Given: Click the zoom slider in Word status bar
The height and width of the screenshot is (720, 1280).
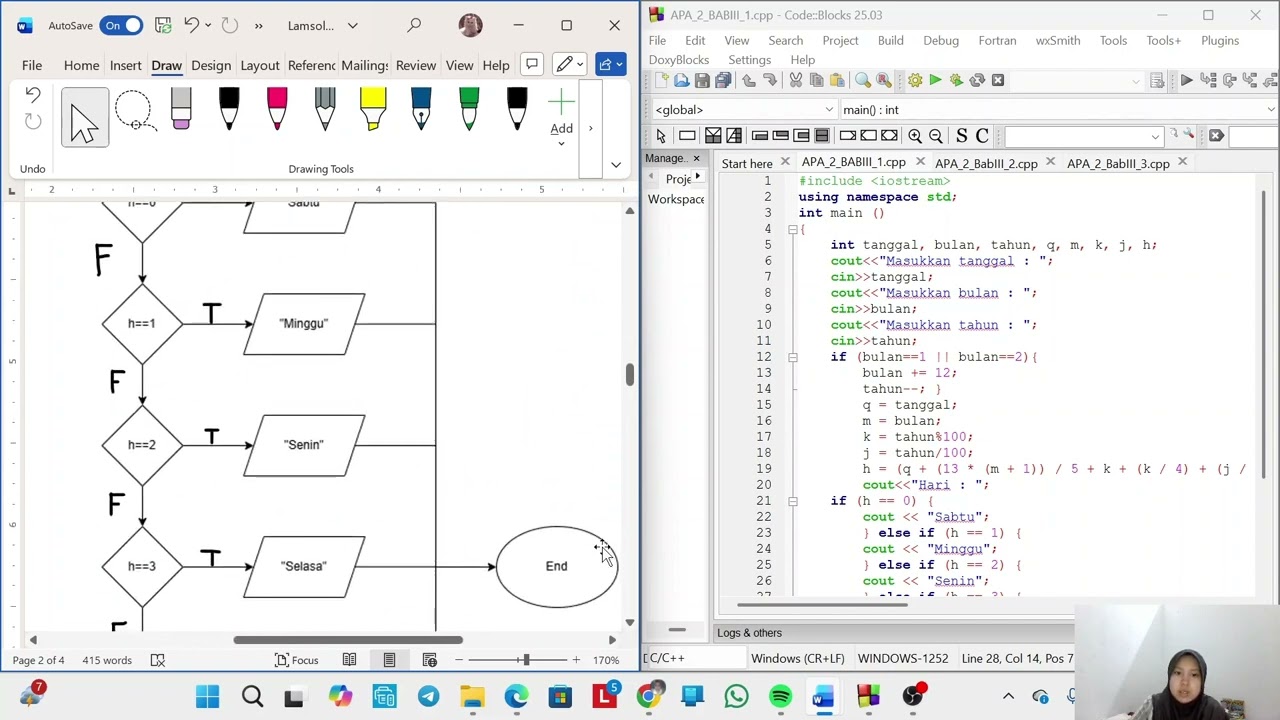Looking at the screenshot, I should [x=524, y=660].
